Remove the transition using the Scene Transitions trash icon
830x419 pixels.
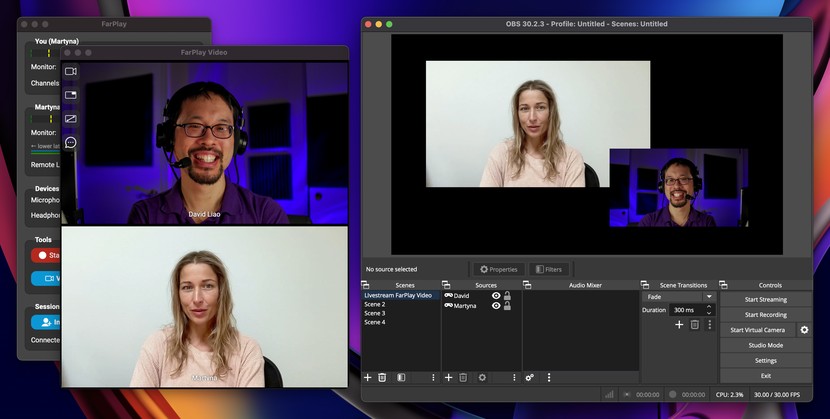pyautogui.click(x=694, y=324)
